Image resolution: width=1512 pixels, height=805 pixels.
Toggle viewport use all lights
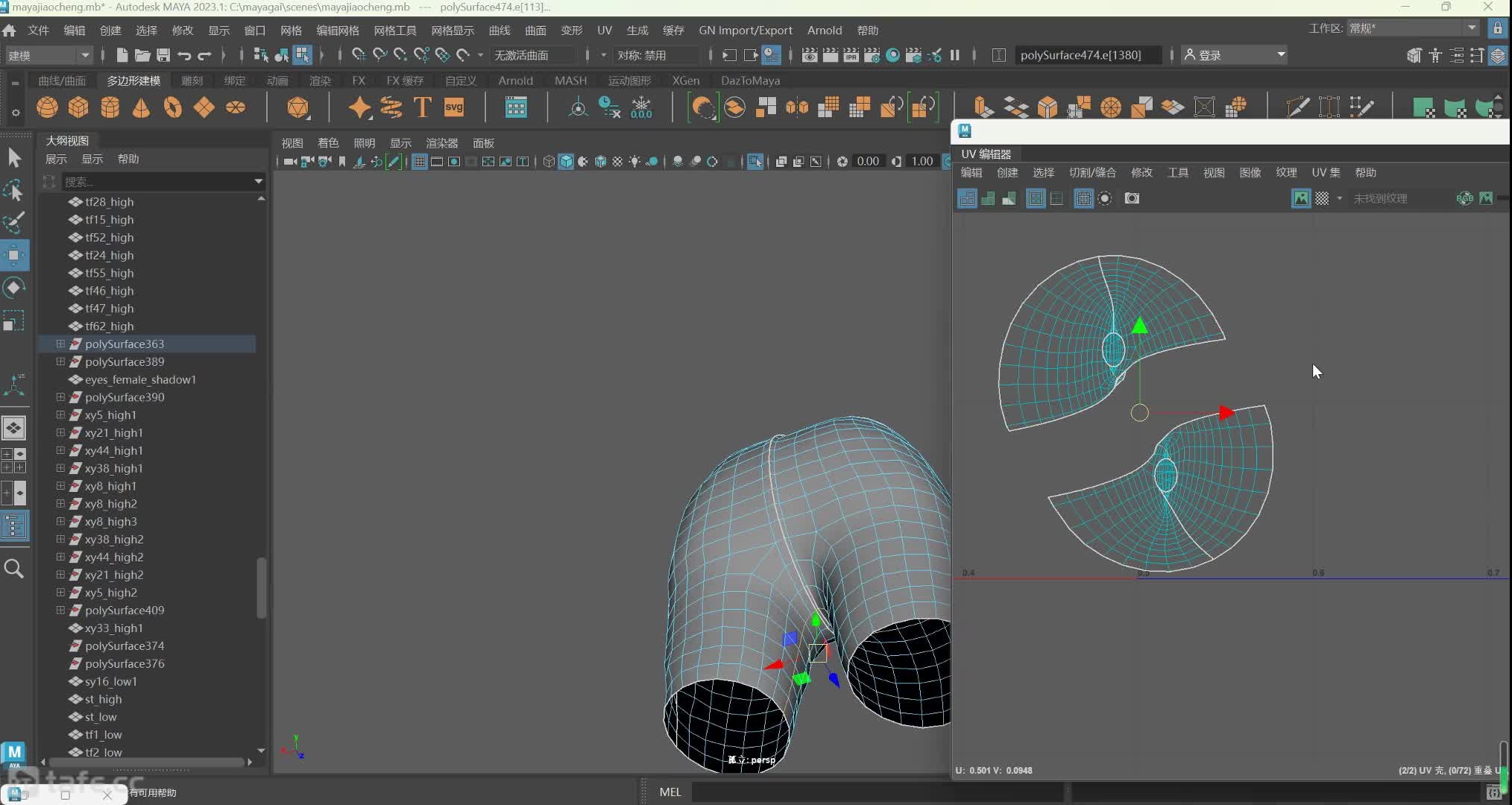pos(634,162)
